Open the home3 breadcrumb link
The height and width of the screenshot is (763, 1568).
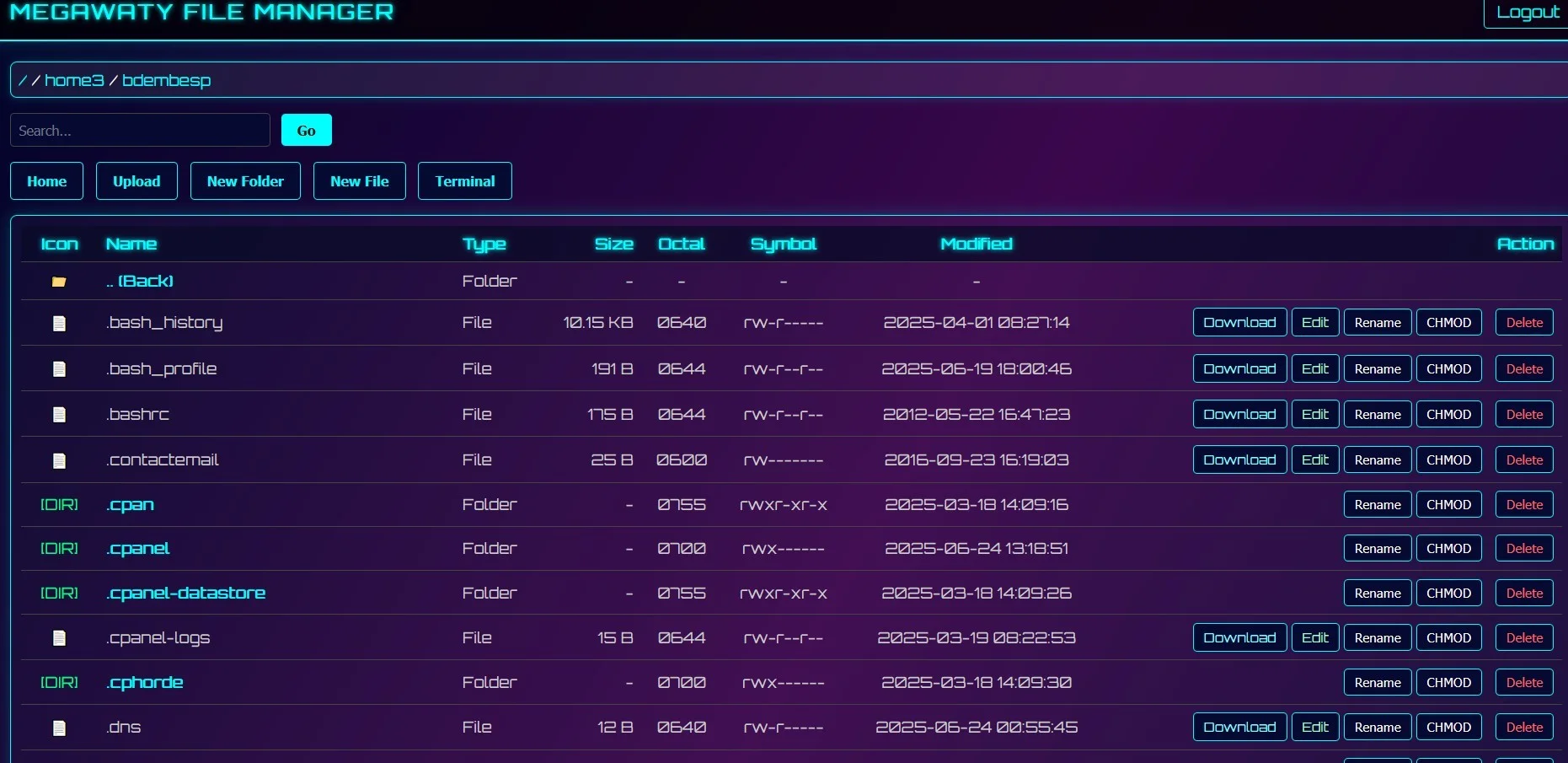click(x=74, y=80)
